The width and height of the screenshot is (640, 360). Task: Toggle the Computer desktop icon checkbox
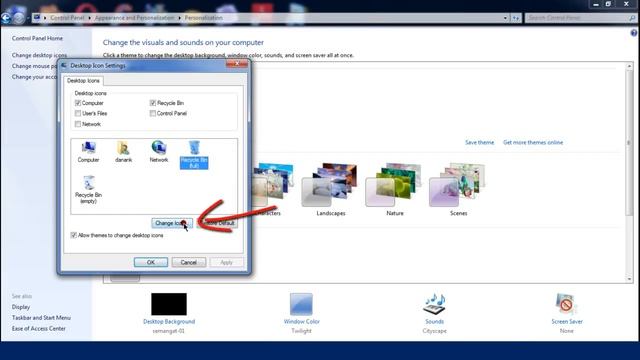point(78,103)
